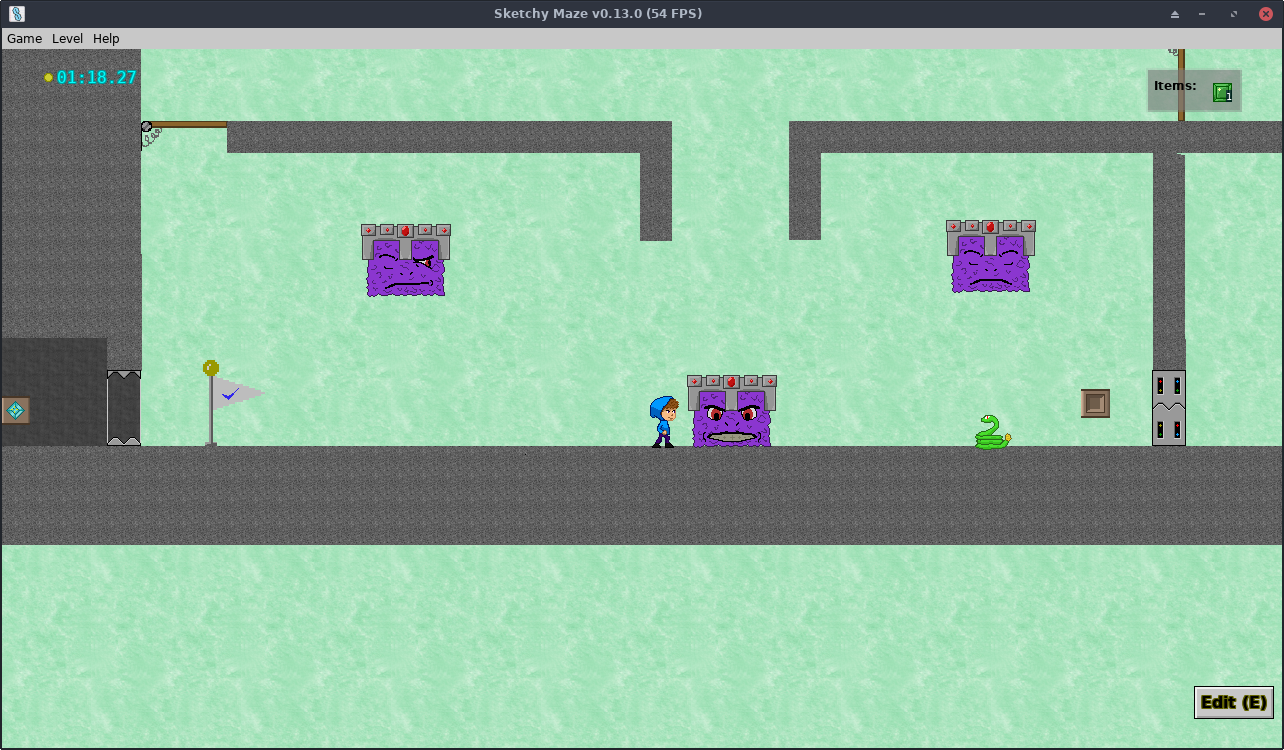Click the electric door with red lights

pos(1168,408)
